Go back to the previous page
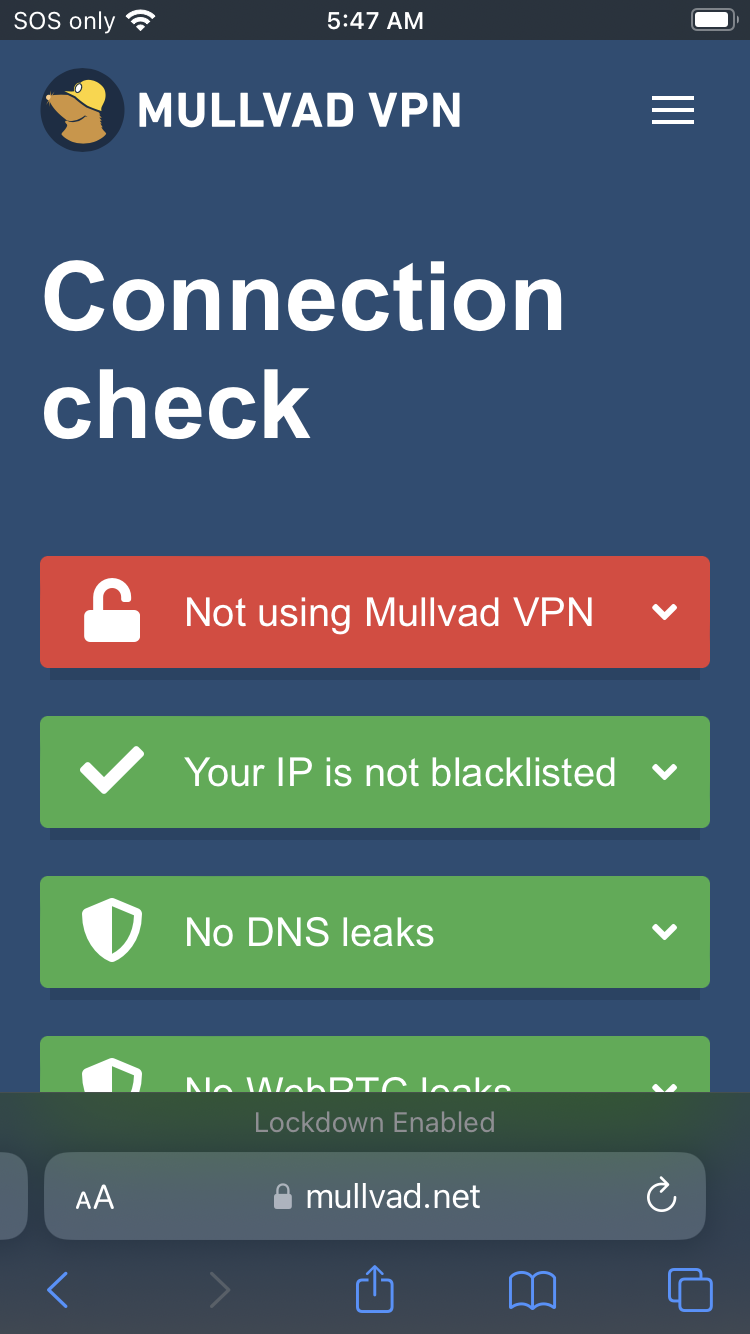The width and height of the screenshot is (750, 1334). [x=58, y=1290]
